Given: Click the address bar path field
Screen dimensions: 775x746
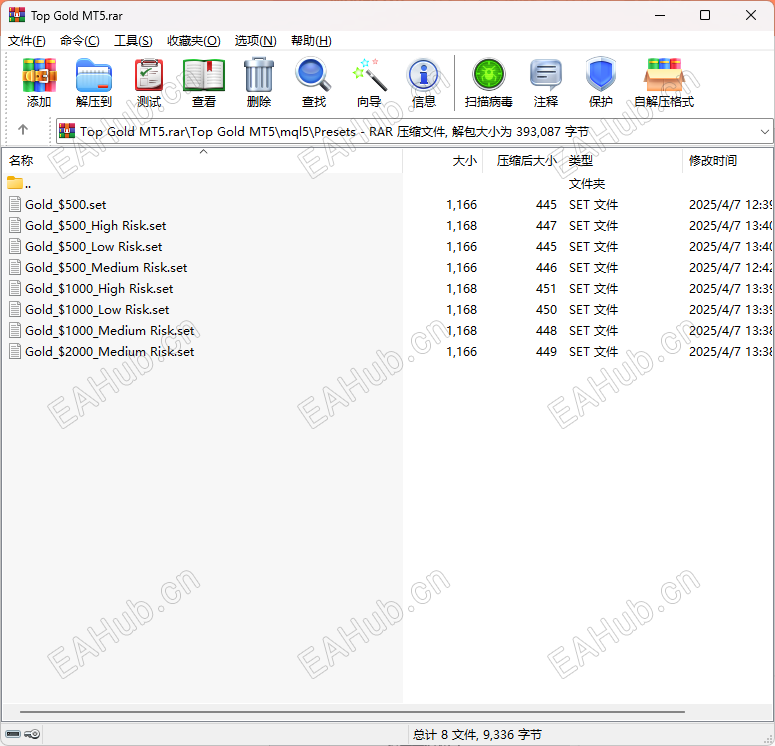Looking at the screenshot, I should [x=414, y=132].
